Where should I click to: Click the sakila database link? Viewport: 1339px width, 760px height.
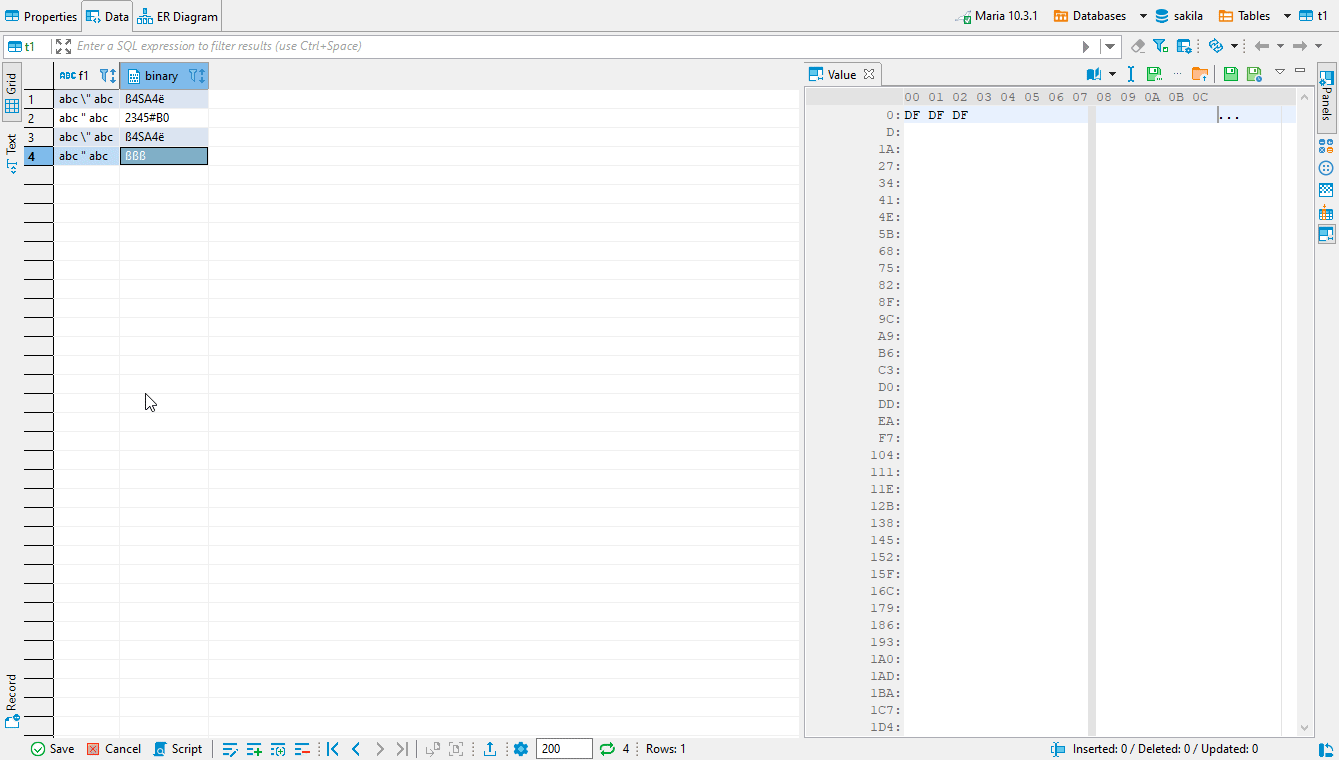(x=1179, y=16)
